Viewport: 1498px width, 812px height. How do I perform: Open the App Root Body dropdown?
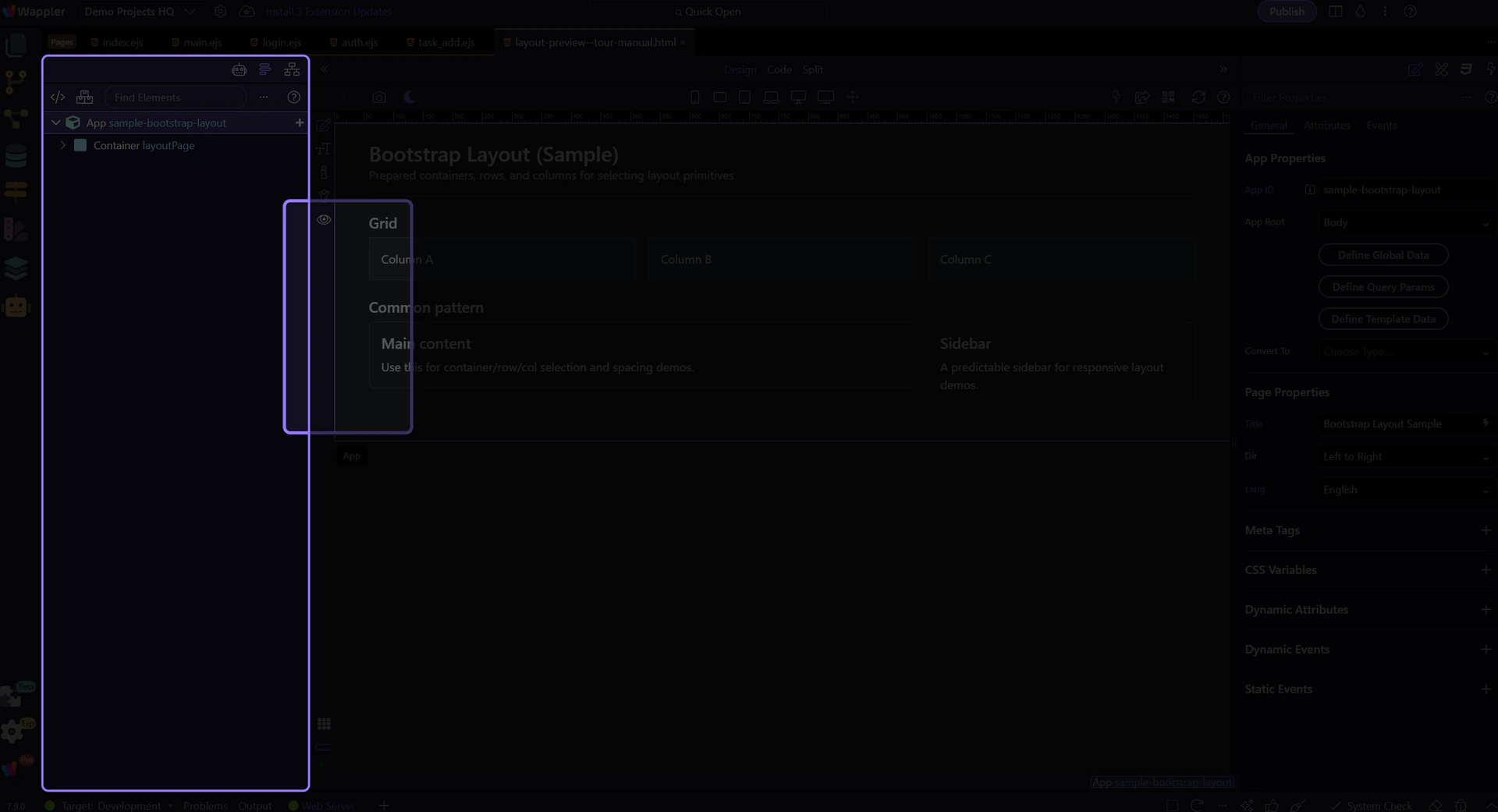point(1405,223)
